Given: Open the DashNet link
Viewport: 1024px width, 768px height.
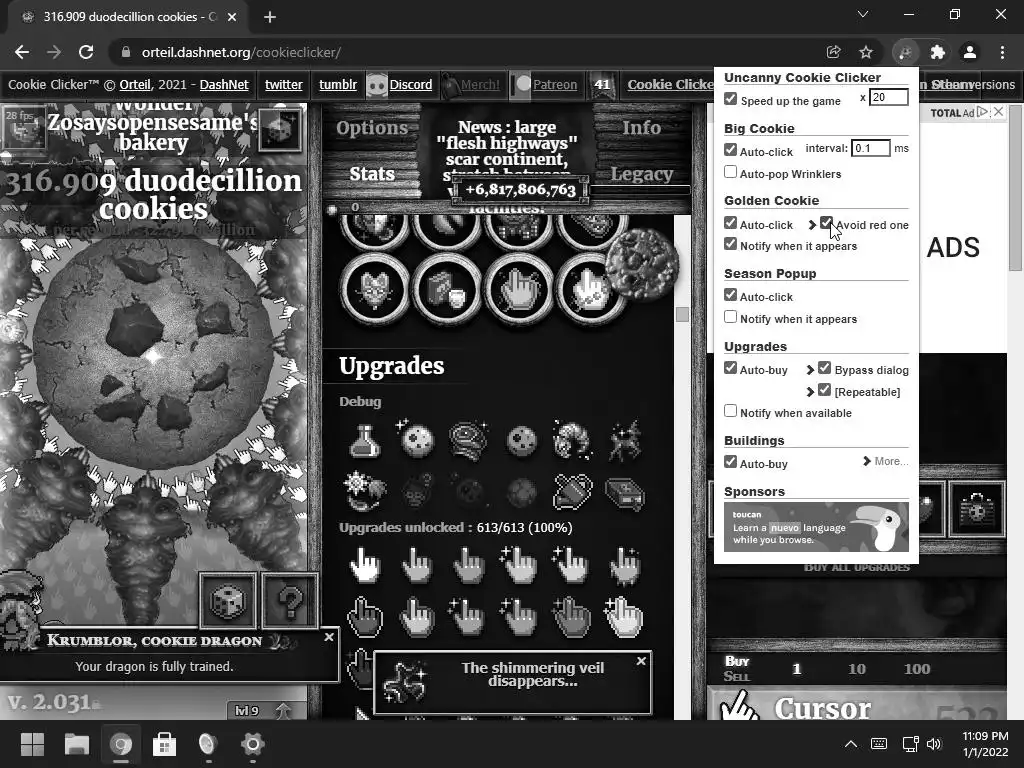Looking at the screenshot, I should pos(224,85).
